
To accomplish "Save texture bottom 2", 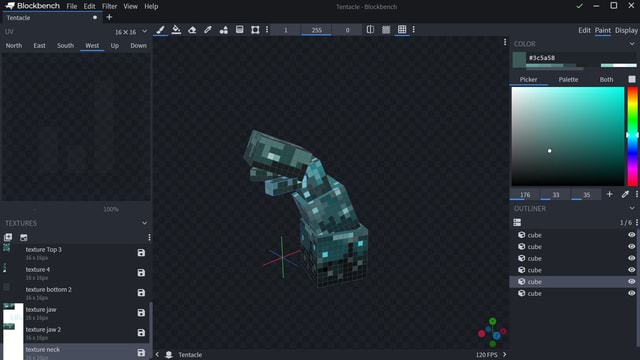I will pyautogui.click(x=141, y=293).
